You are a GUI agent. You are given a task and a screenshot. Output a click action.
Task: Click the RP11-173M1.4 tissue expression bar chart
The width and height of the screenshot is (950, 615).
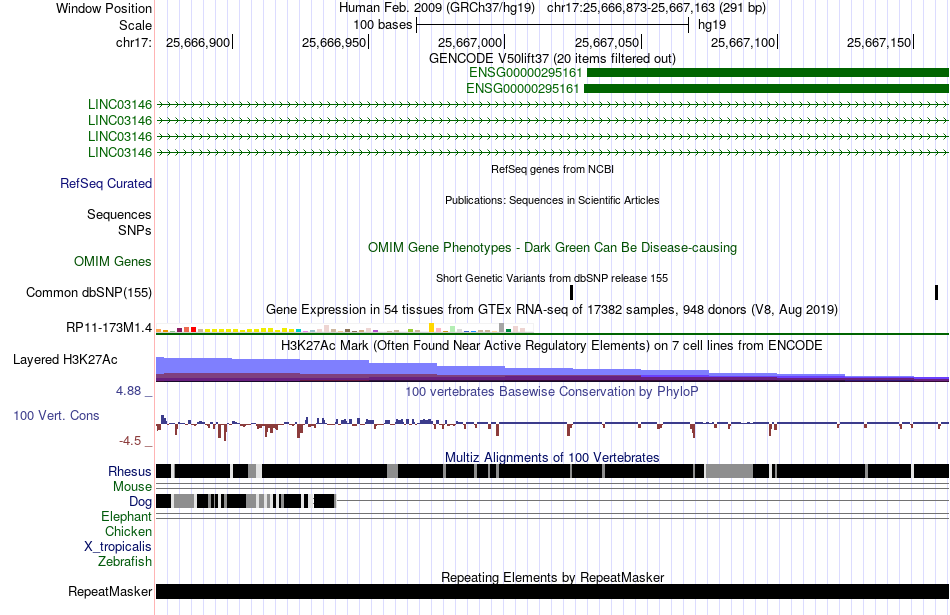(344, 328)
